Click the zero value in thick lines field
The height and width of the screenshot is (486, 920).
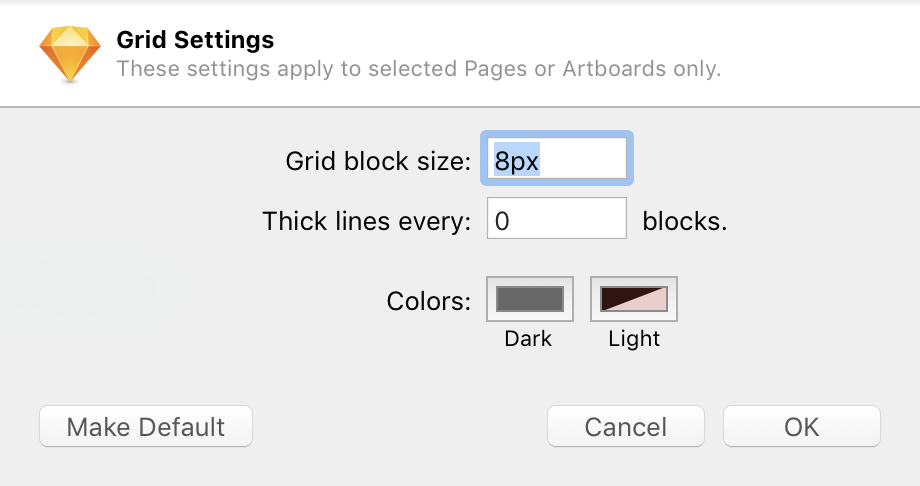pyautogui.click(x=502, y=221)
